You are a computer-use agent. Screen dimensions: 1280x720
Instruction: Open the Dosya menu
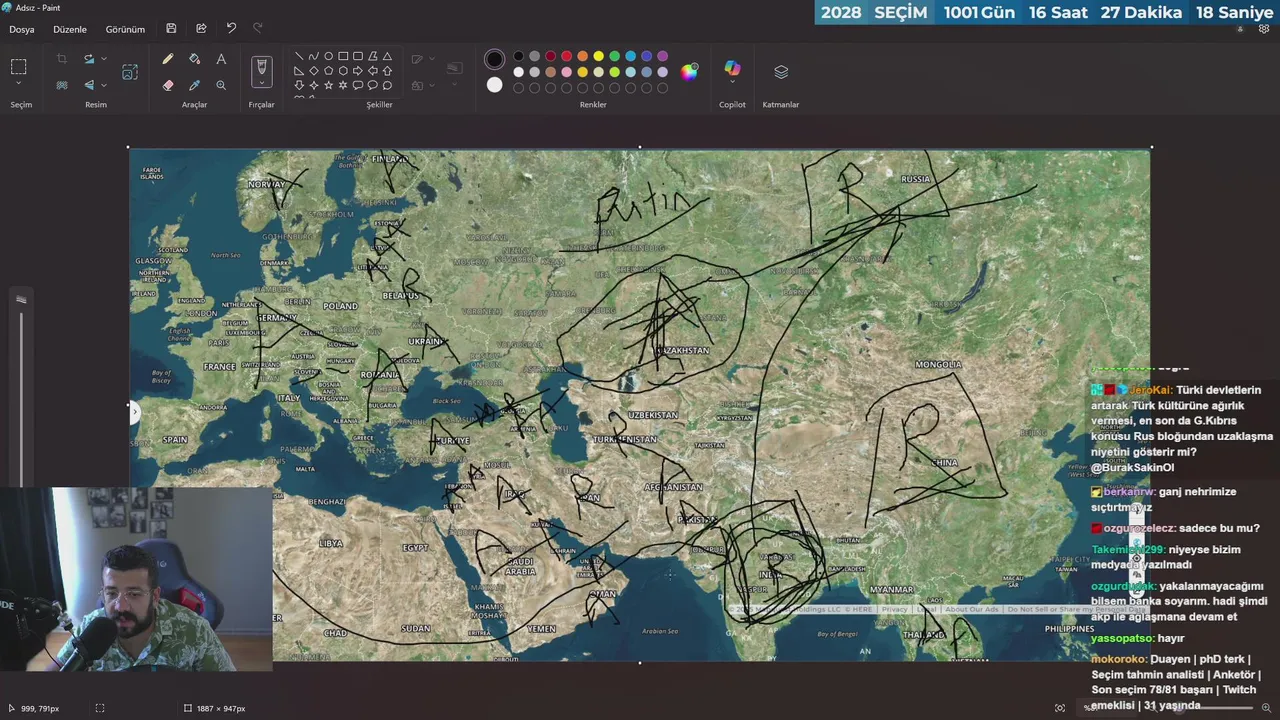coord(22,29)
